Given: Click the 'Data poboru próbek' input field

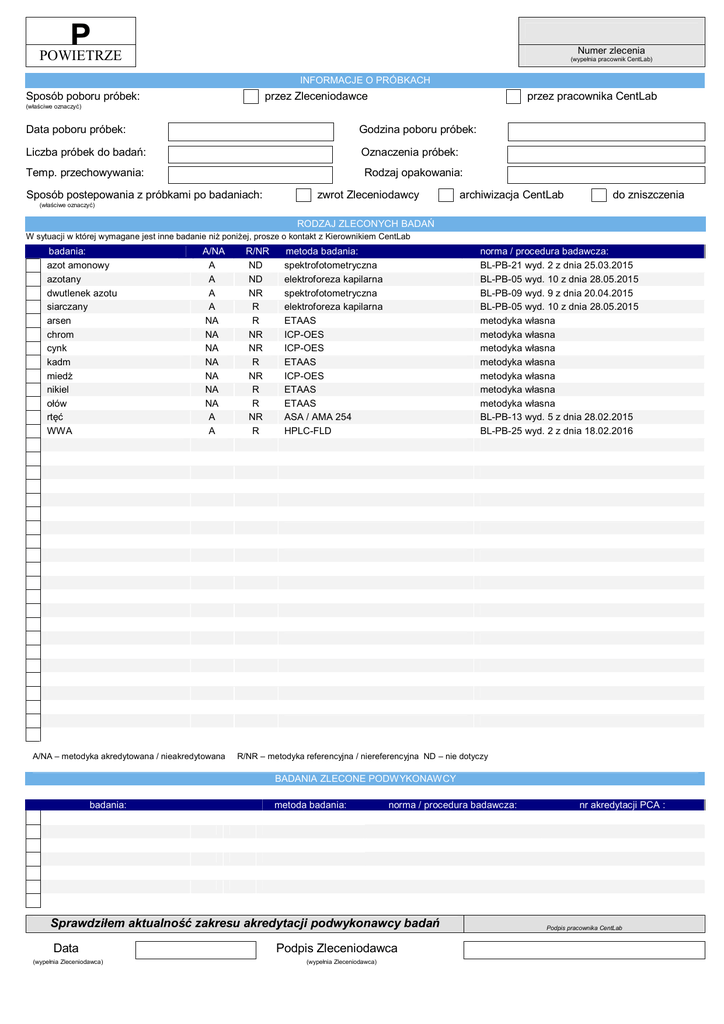Looking at the screenshot, I should coord(250,132).
